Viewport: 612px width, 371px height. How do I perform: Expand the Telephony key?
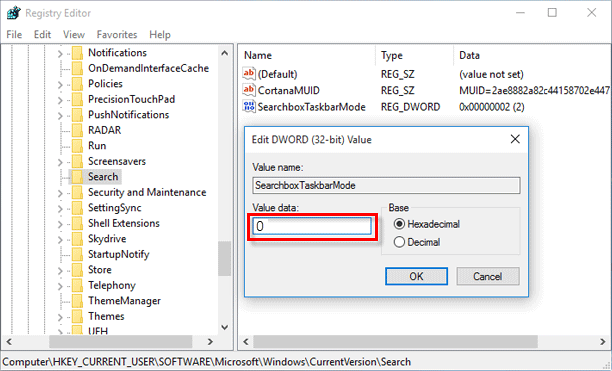click(60, 286)
